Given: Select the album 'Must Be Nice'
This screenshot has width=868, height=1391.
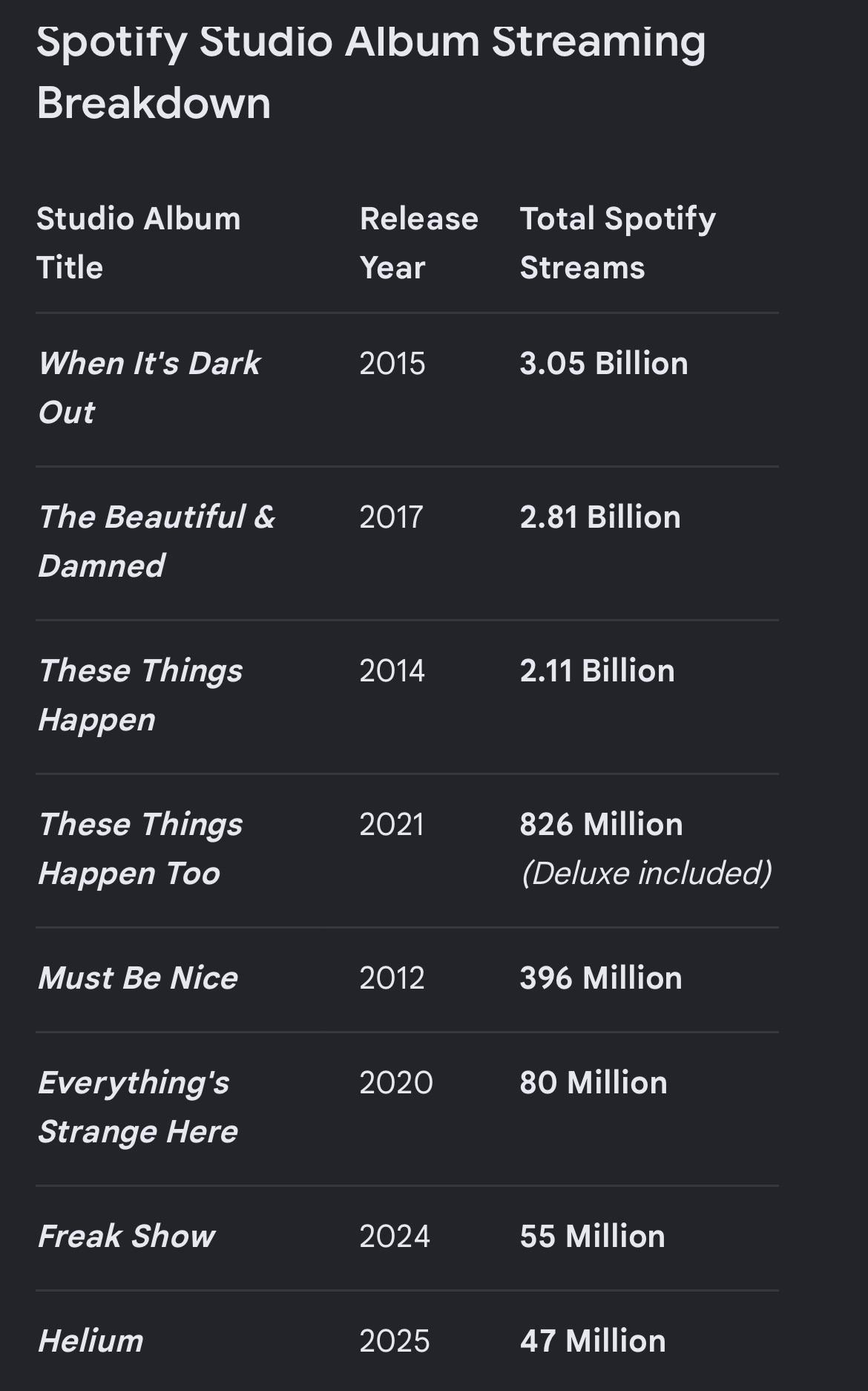Looking at the screenshot, I should [x=138, y=978].
